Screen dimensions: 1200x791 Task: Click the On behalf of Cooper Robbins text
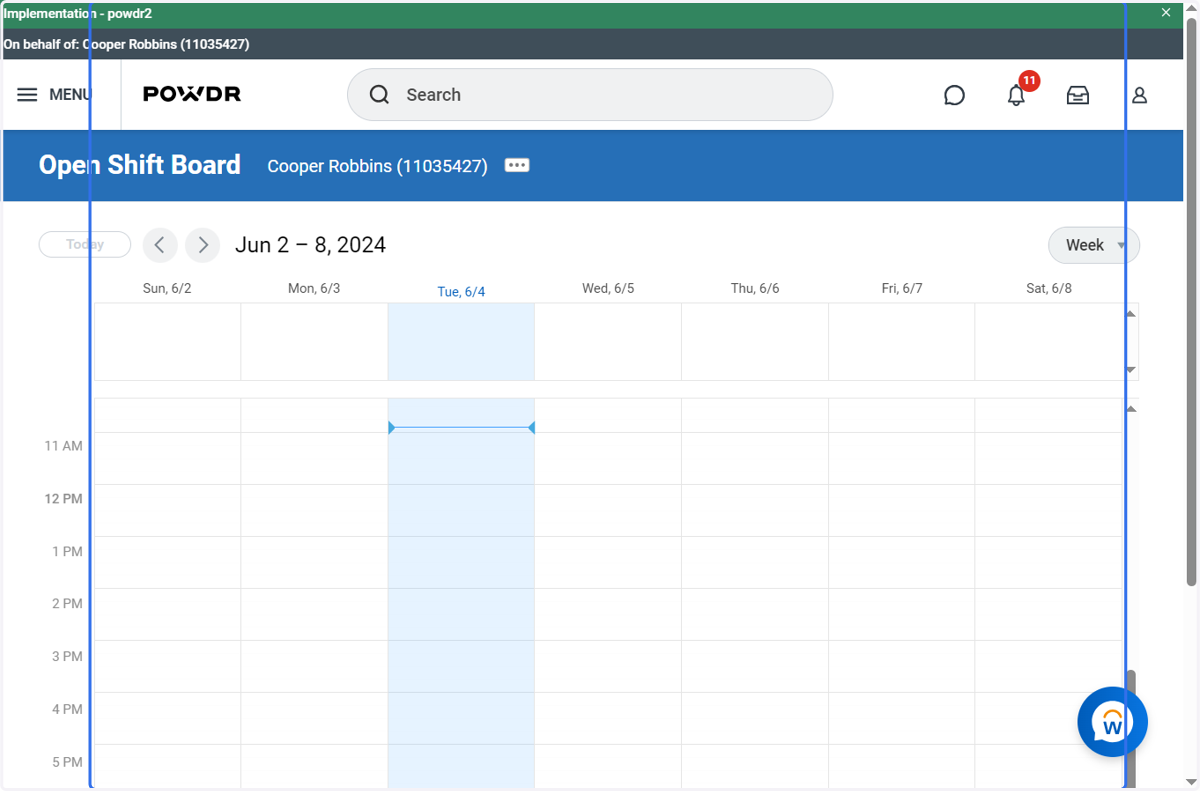coord(126,44)
